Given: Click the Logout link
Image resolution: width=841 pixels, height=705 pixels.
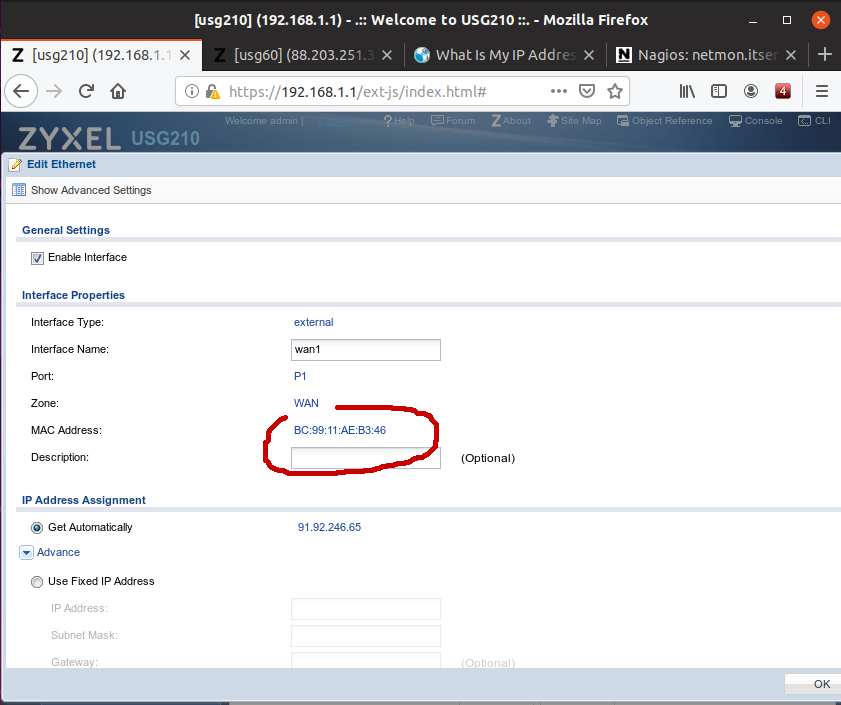Looking at the screenshot, I should 335,121.
